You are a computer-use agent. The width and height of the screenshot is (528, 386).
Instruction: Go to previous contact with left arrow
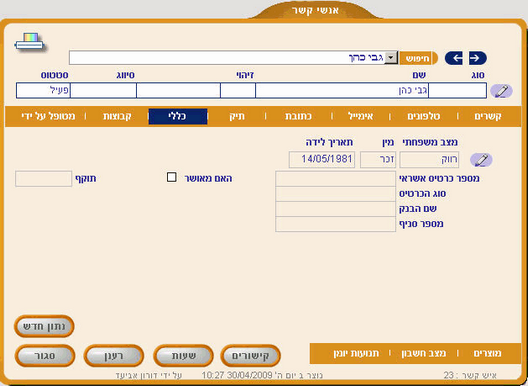454,58
